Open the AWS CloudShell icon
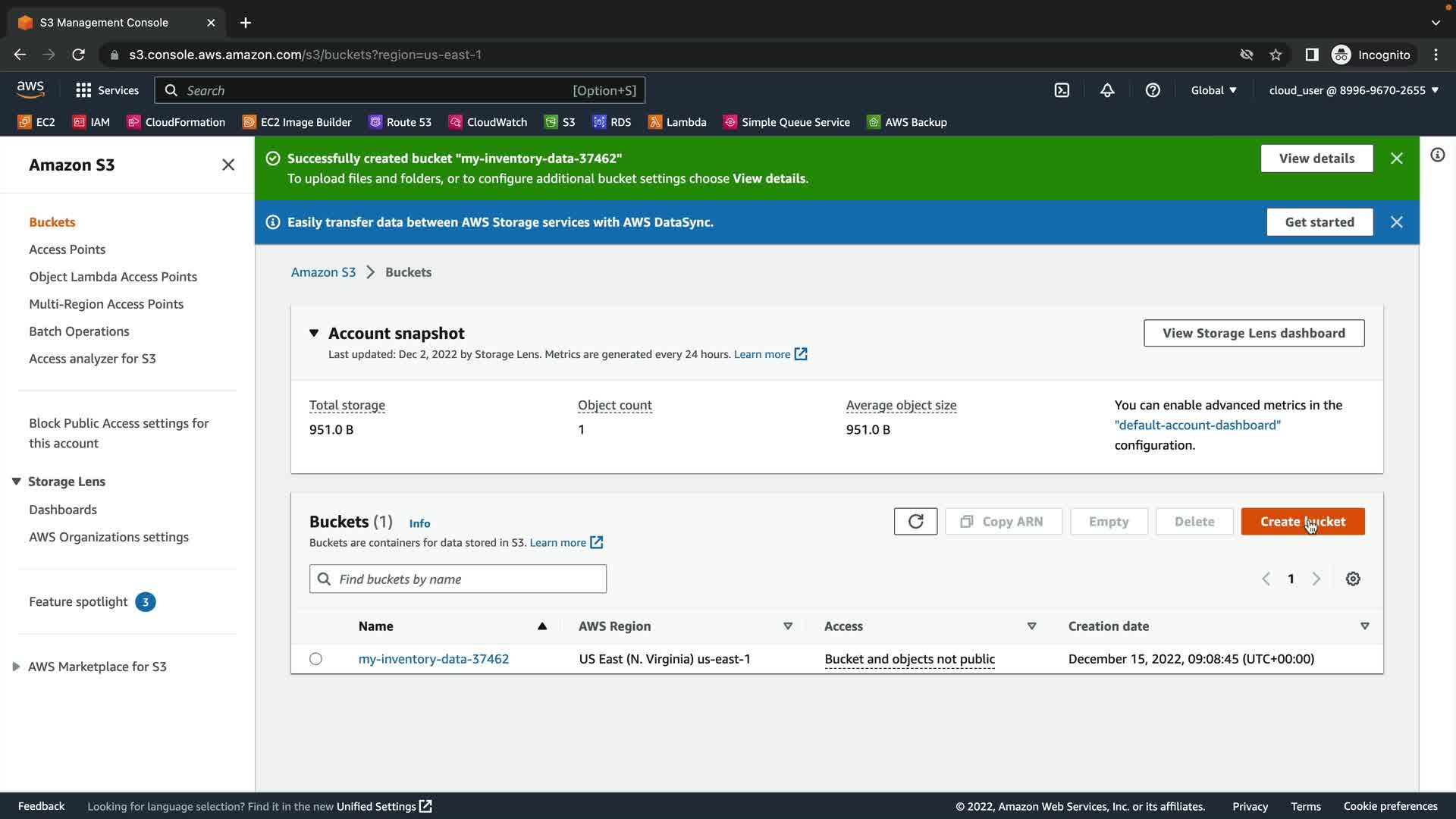This screenshot has width=1456, height=819. [1062, 90]
